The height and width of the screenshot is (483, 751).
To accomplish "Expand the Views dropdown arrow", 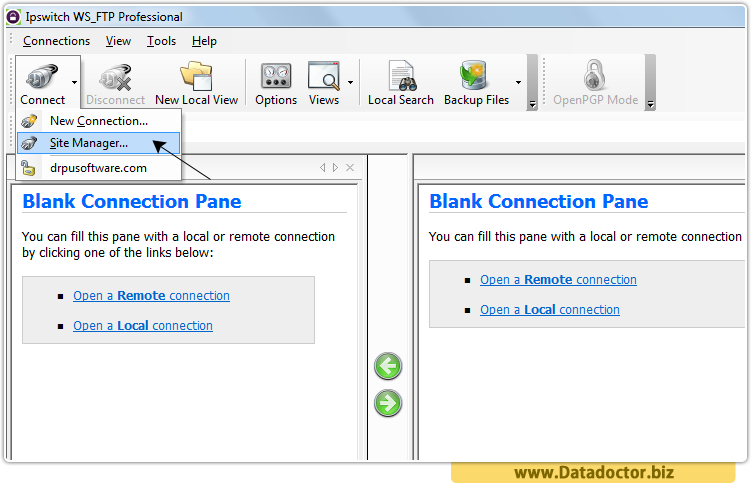I will tap(351, 82).
